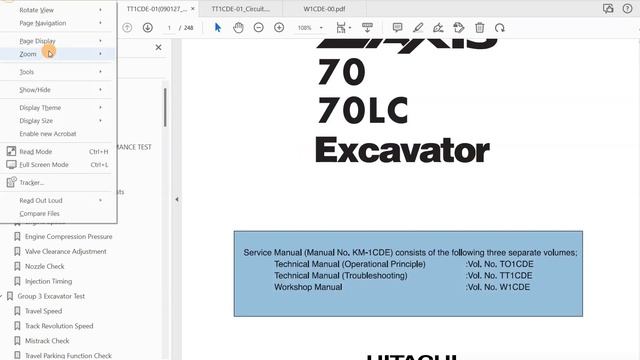Click the bookmarks panel scrollbar thumb
640x360 pixels.
[165, 107]
